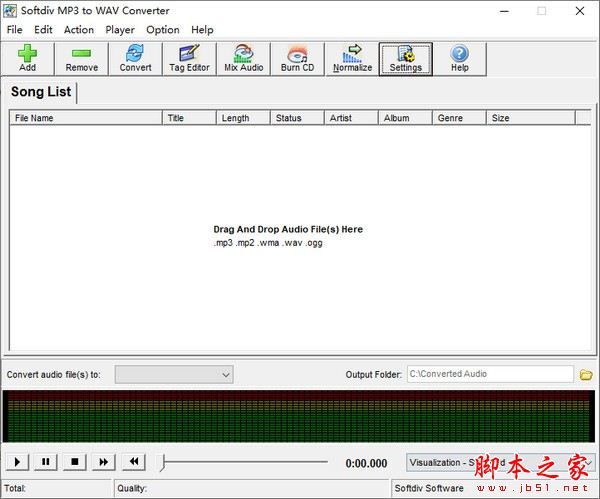Screen dimensions: 600x499
Task: Open the Player menu
Action: tap(120, 30)
